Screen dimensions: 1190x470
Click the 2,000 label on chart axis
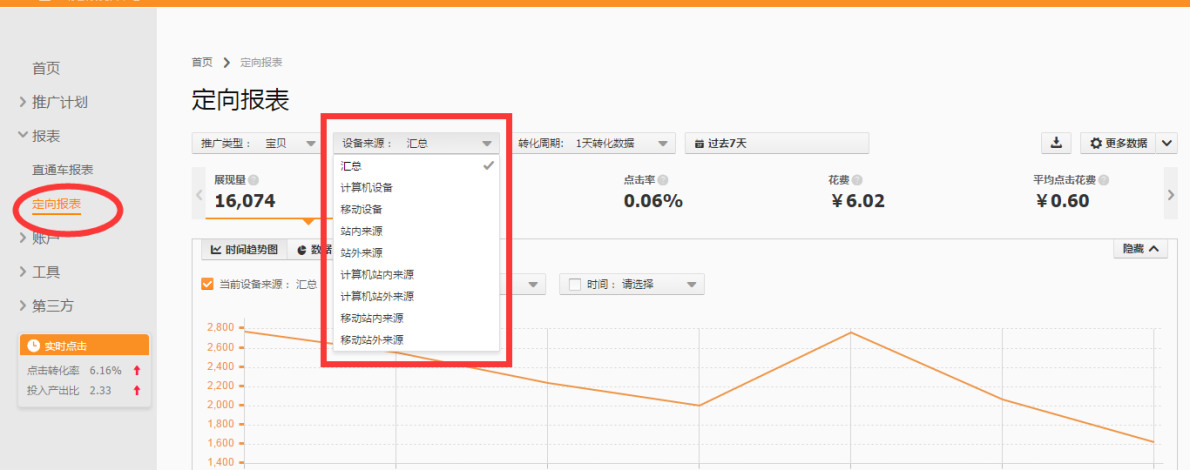click(219, 405)
